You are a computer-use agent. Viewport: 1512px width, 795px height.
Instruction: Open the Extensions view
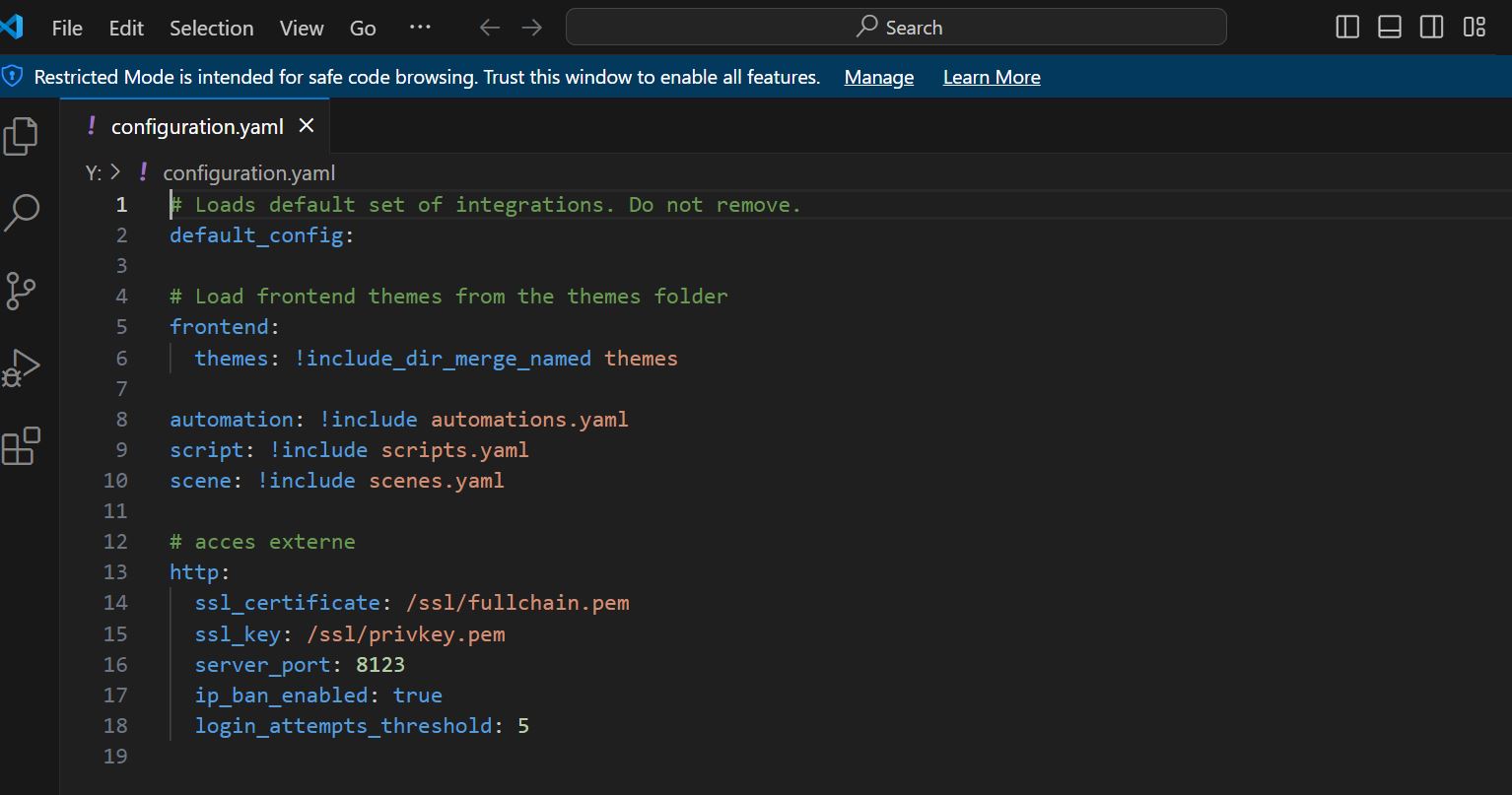click(21, 446)
